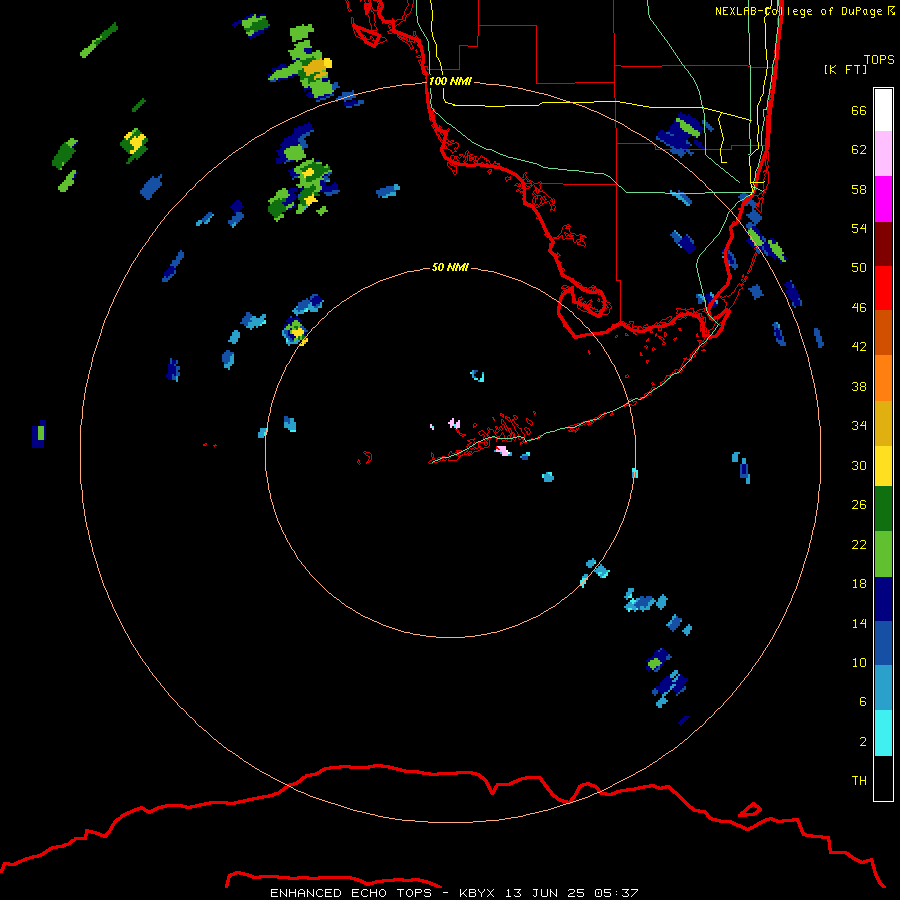
Task: Click the white 66+ kft color swatch
Action: [883, 110]
